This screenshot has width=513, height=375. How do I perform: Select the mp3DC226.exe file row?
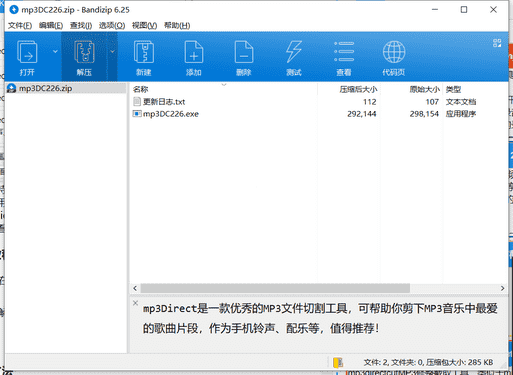tap(318, 114)
